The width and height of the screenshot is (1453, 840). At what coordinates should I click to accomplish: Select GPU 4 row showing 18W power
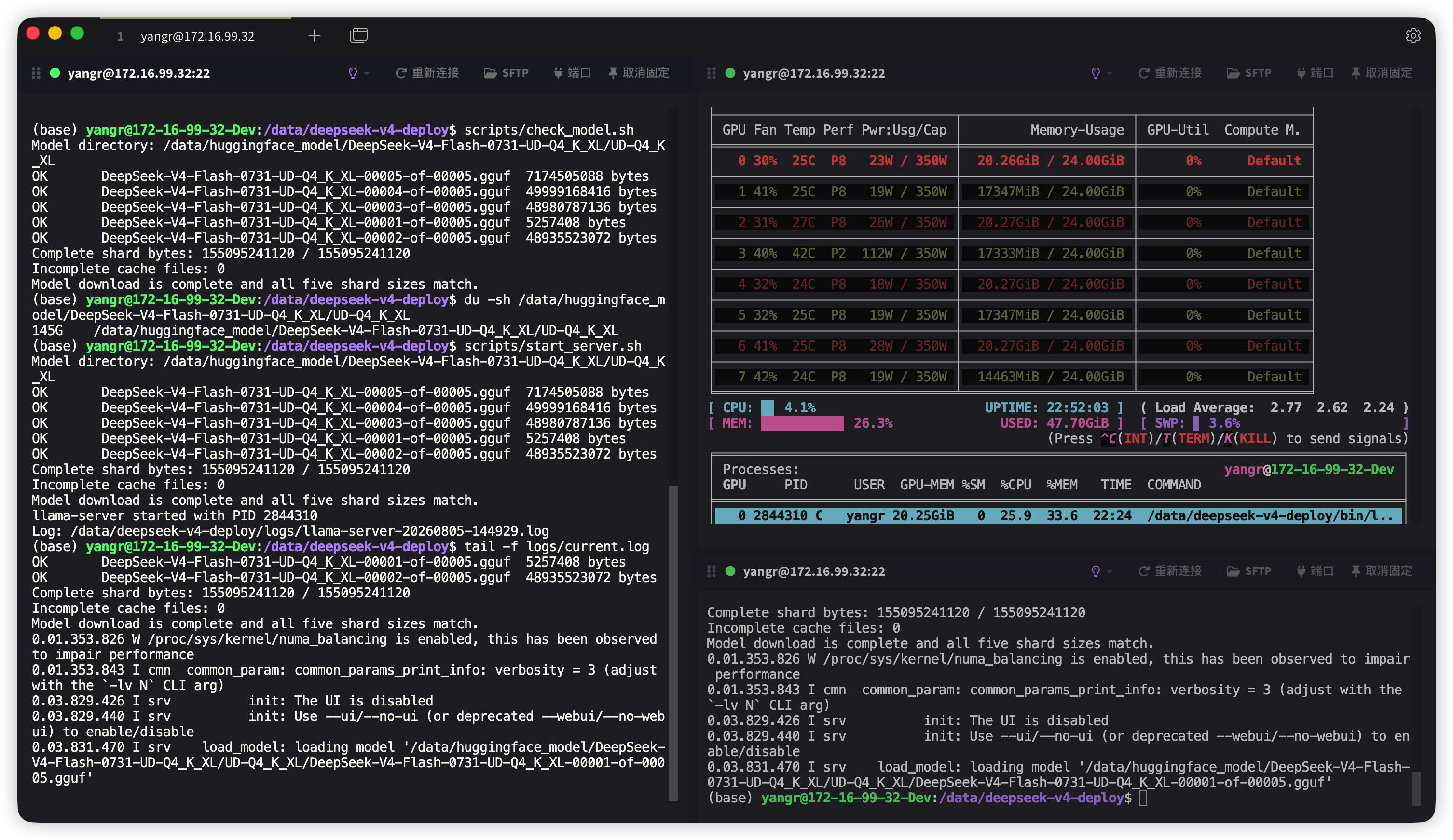point(1012,284)
